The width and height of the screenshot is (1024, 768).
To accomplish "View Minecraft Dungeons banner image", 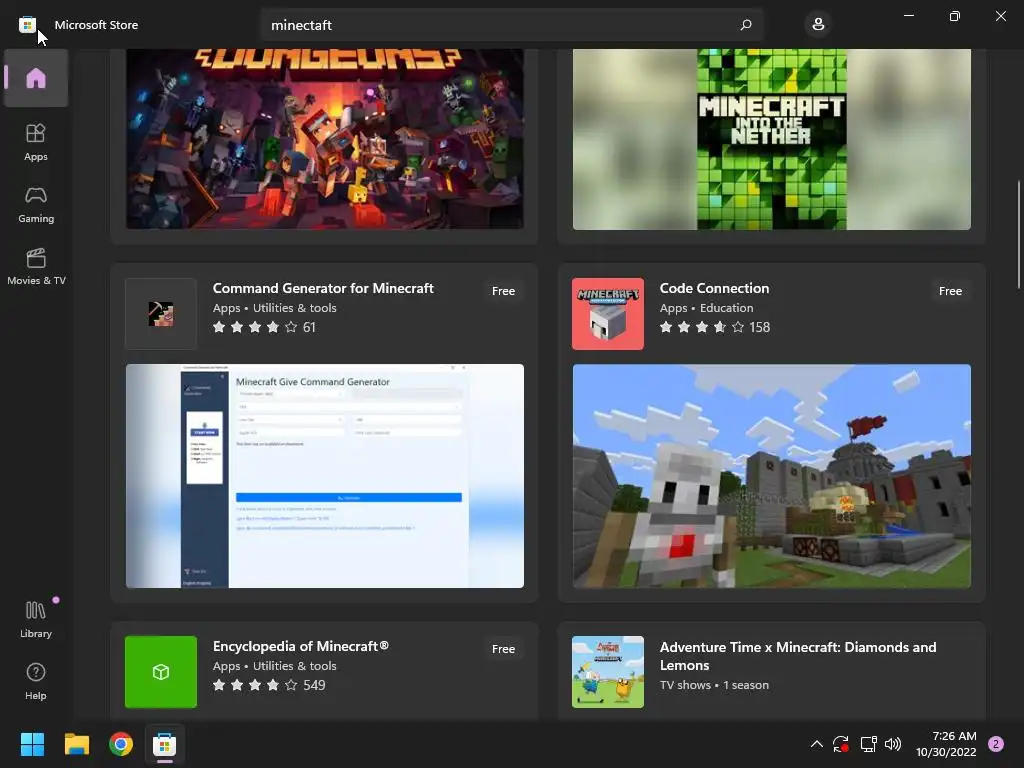I will pos(325,139).
